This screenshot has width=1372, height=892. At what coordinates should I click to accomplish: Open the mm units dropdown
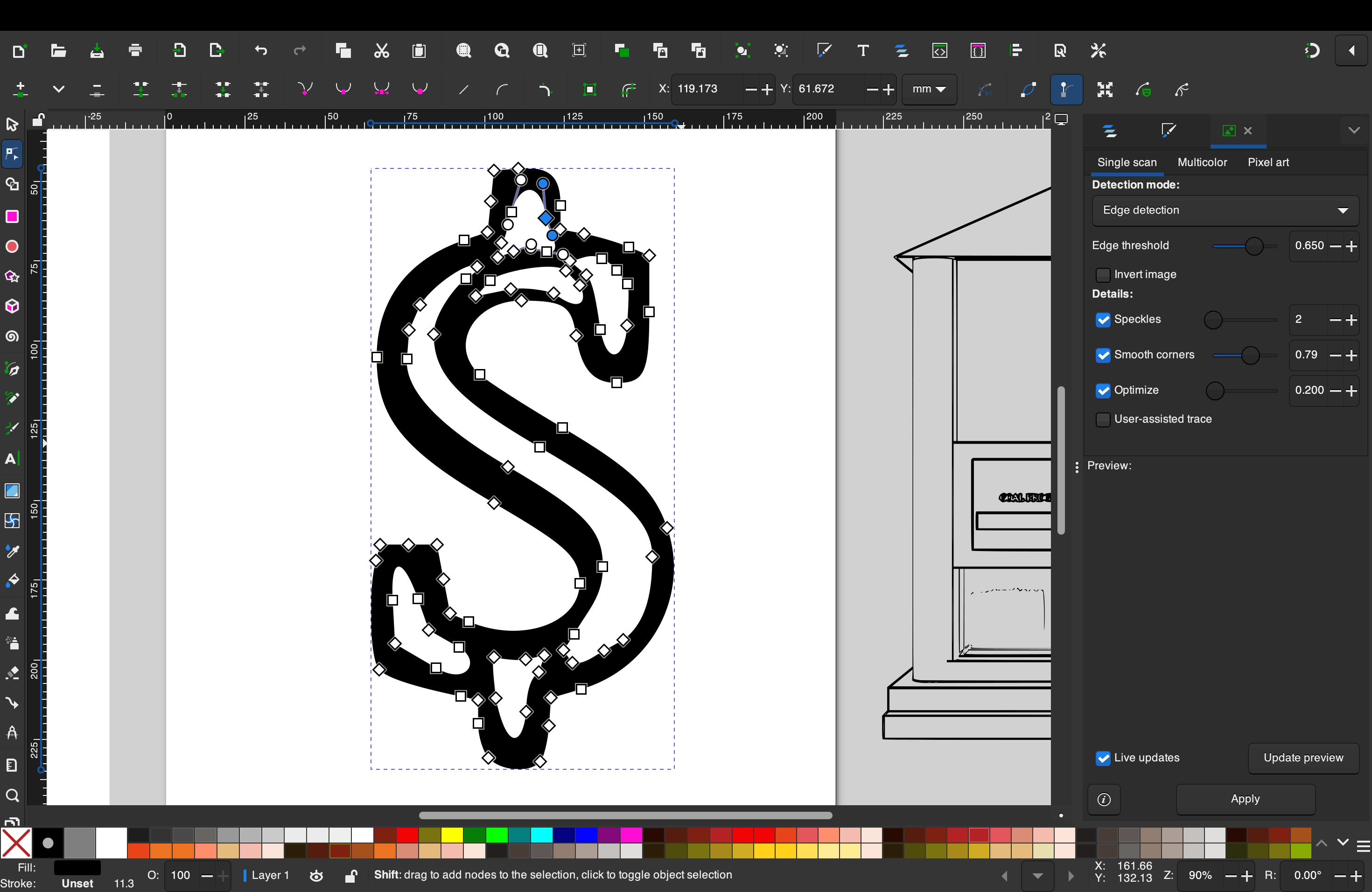[929, 89]
